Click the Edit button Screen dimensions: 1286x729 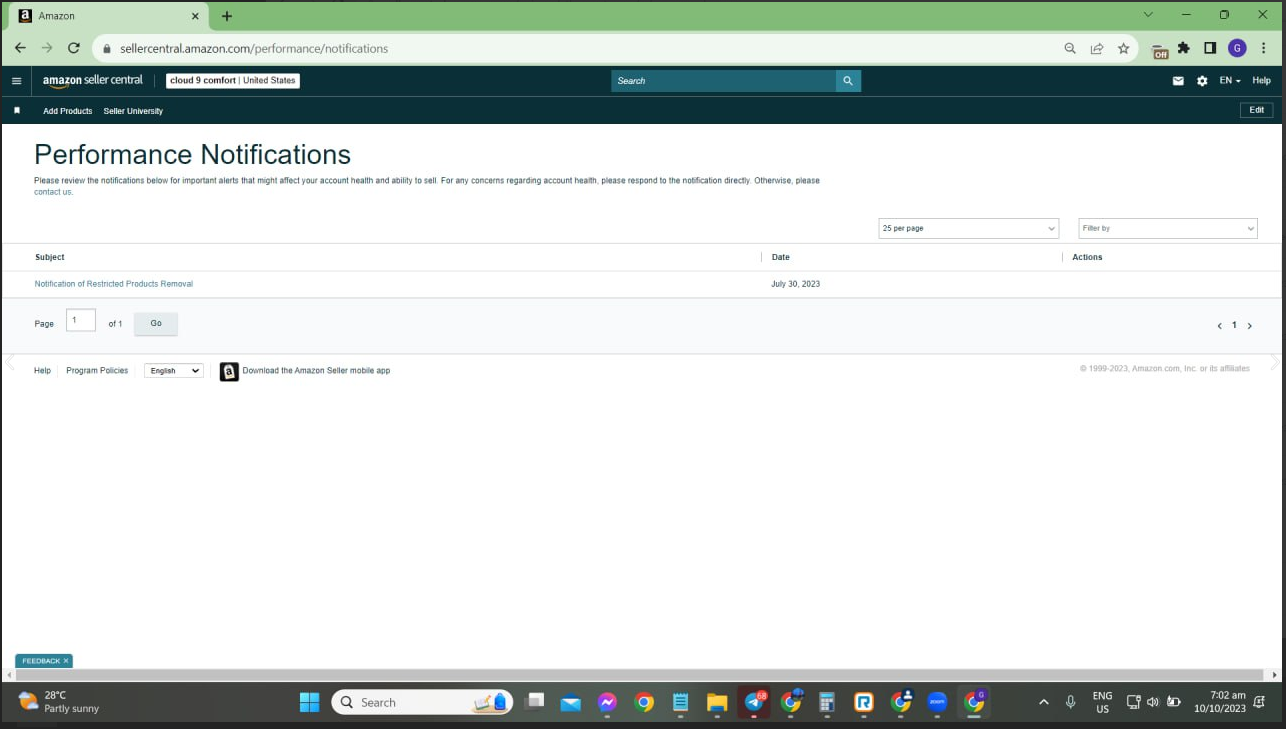pyautogui.click(x=1257, y=110)
